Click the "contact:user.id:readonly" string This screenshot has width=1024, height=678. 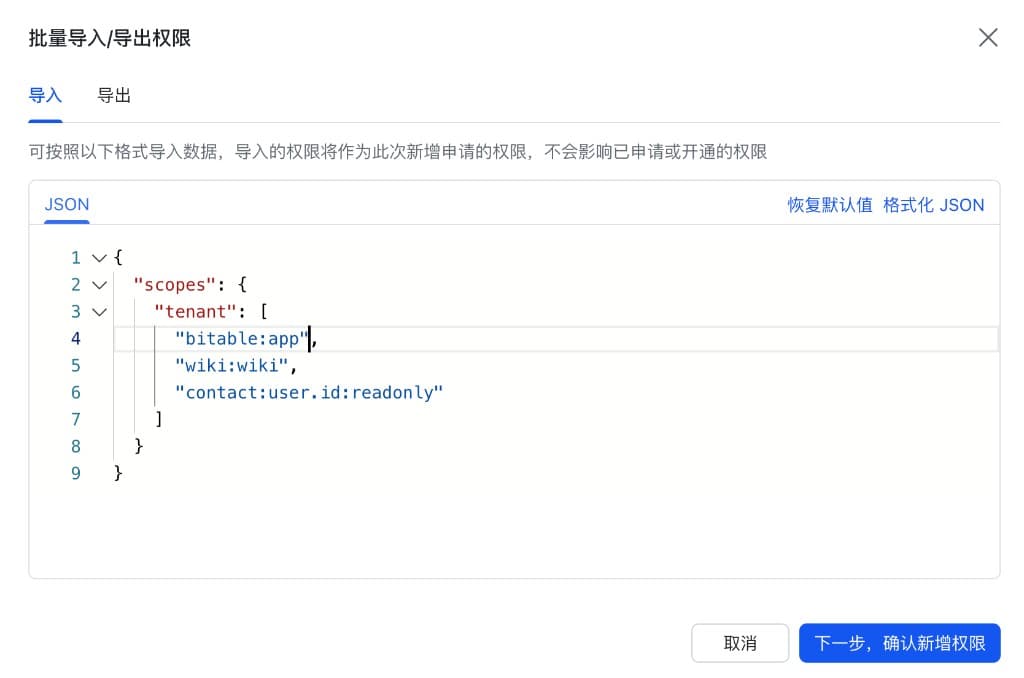pos(309,393)
